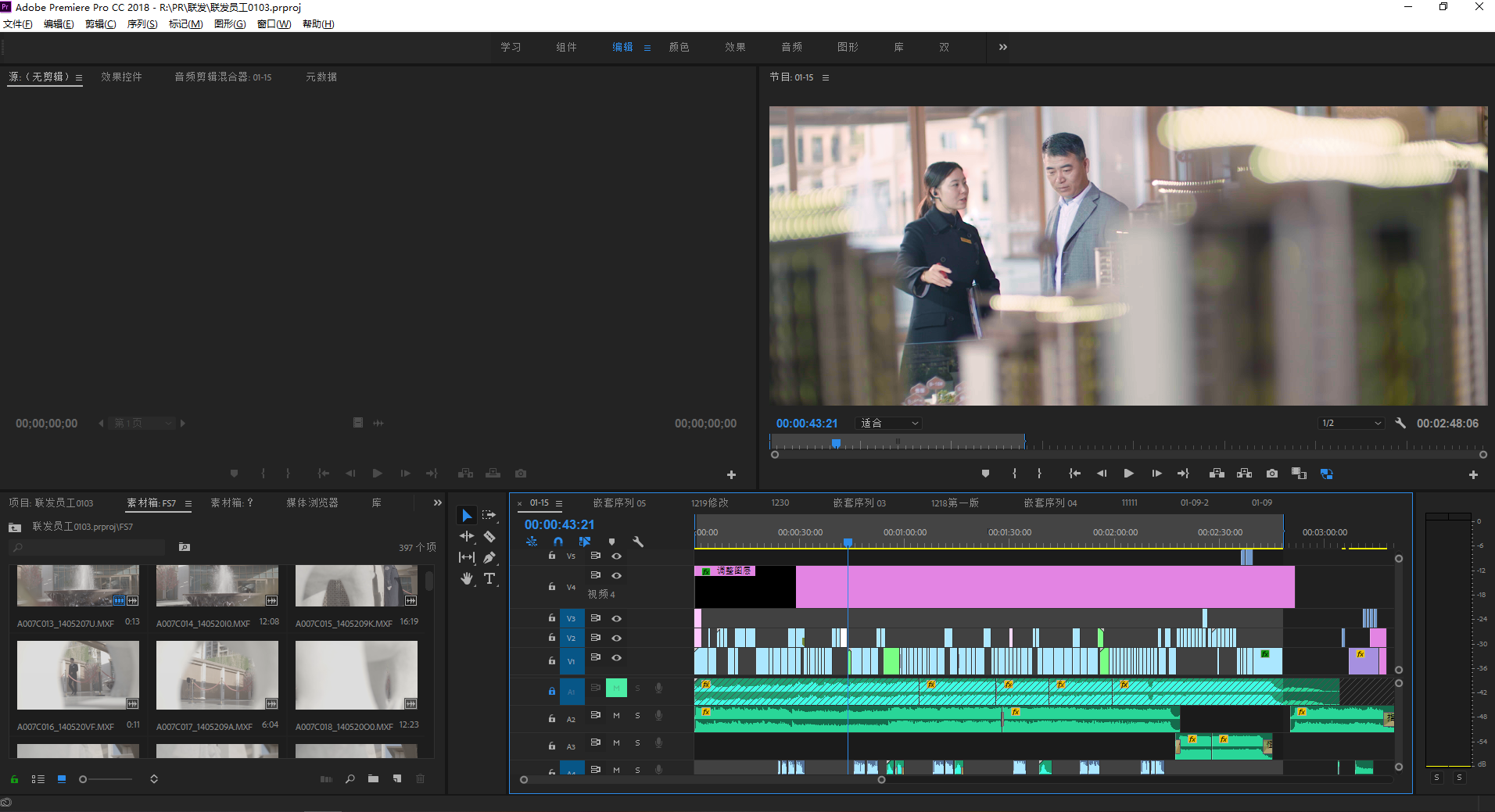Select the Razor tool

pos(489,536)
